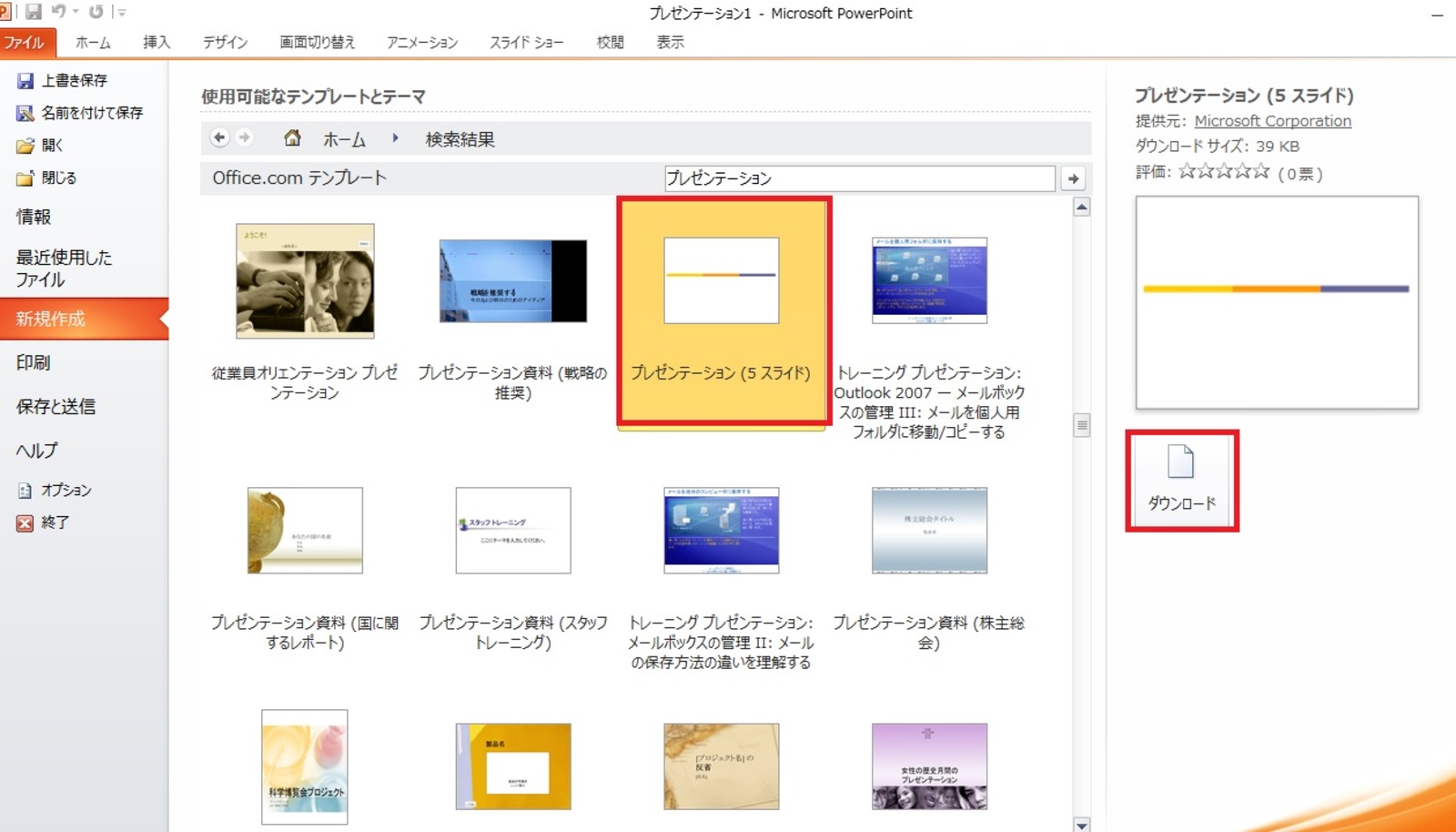Image resolution: width=1456 pixels, height=832 pixels.
Task: Click the Save icon in quick access toolbar
Action: tap(34, 12)
